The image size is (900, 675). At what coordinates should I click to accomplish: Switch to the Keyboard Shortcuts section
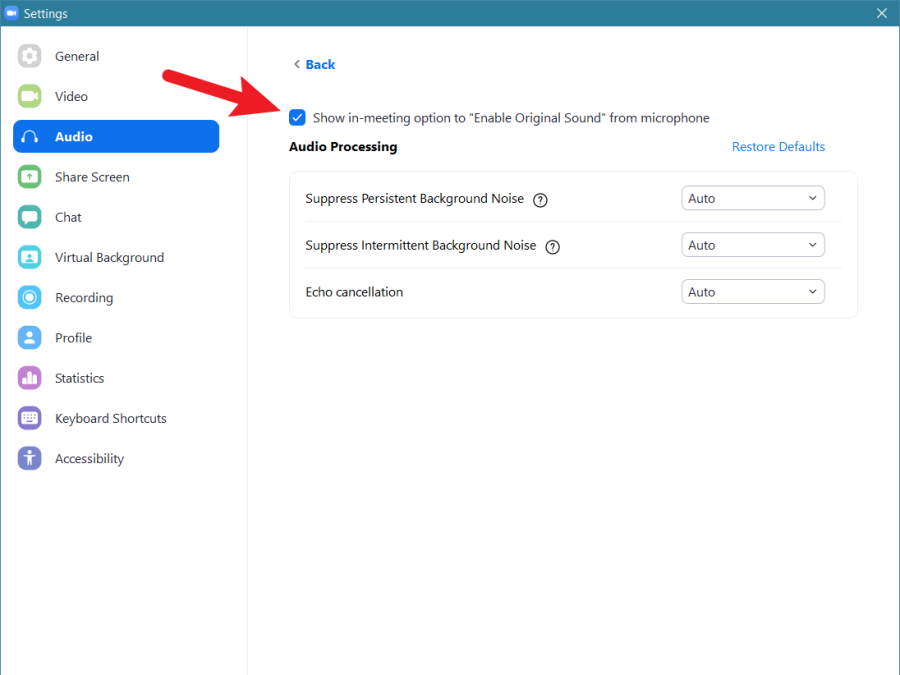point(110,419)
